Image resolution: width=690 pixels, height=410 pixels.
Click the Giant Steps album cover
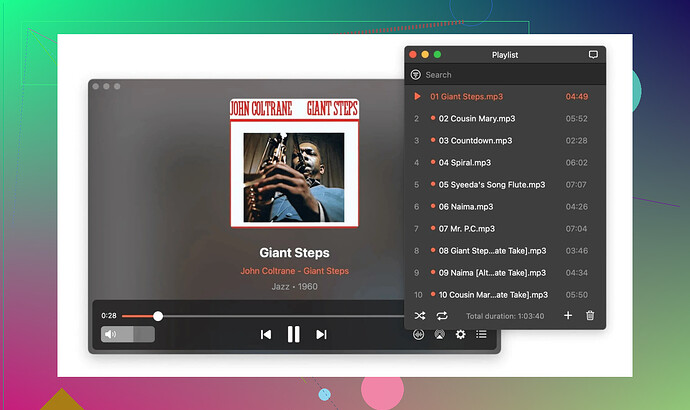point(294,163)
